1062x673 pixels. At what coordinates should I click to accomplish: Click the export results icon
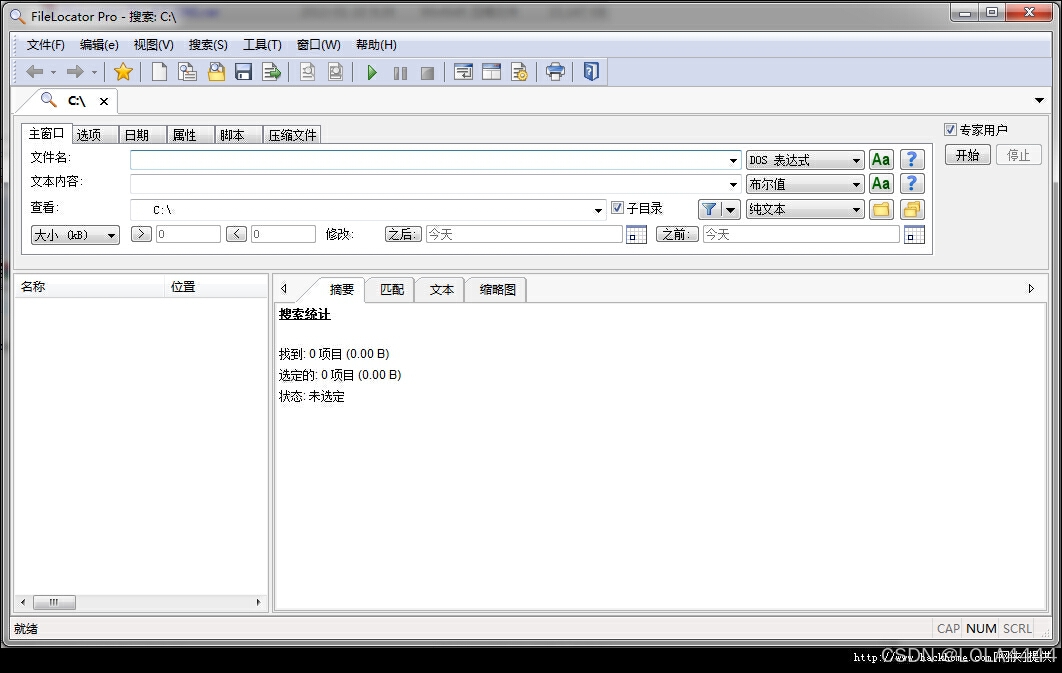tap(272, 72)
